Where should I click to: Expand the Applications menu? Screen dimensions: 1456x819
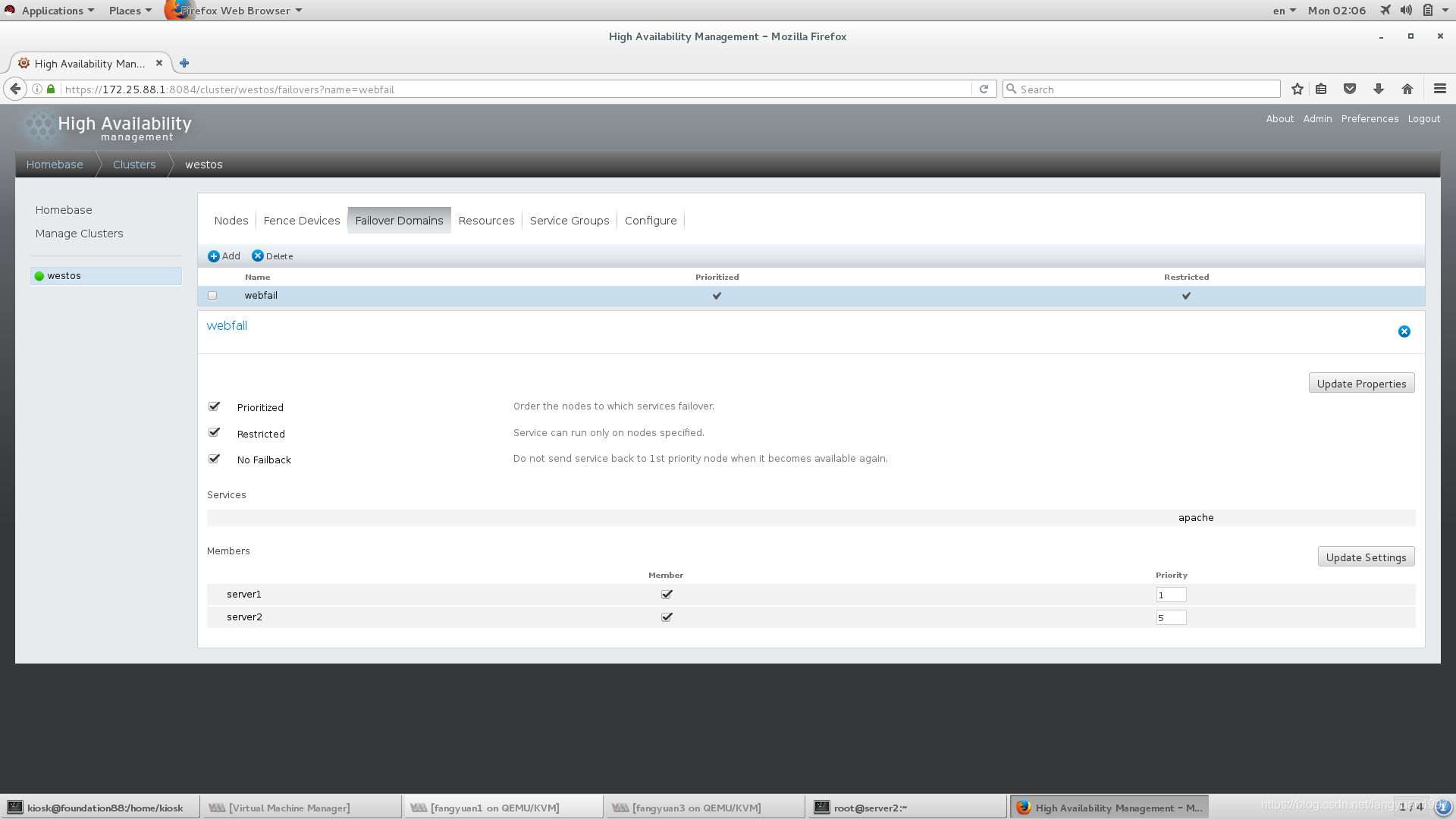pyautogui.click(x=52, y=11)
